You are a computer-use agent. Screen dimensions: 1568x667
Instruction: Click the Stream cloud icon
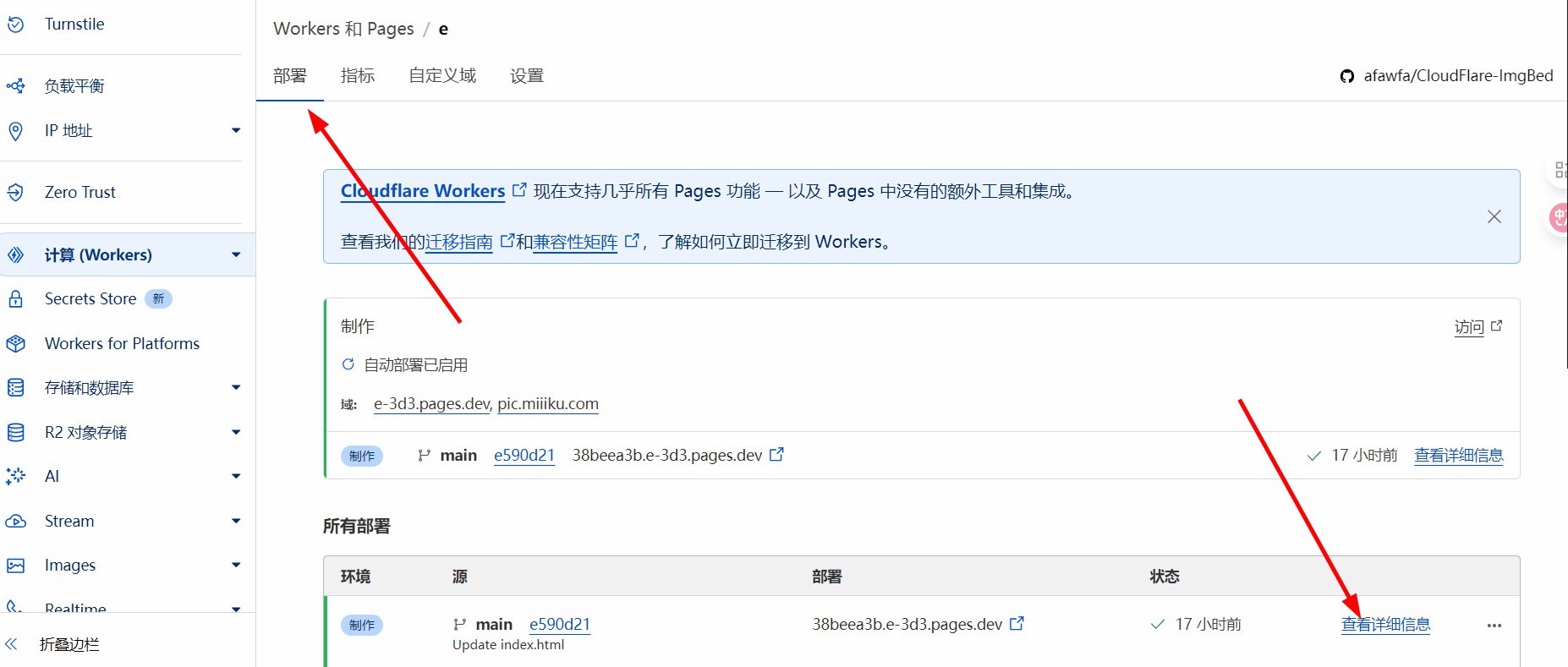click(x=15, y=521)
